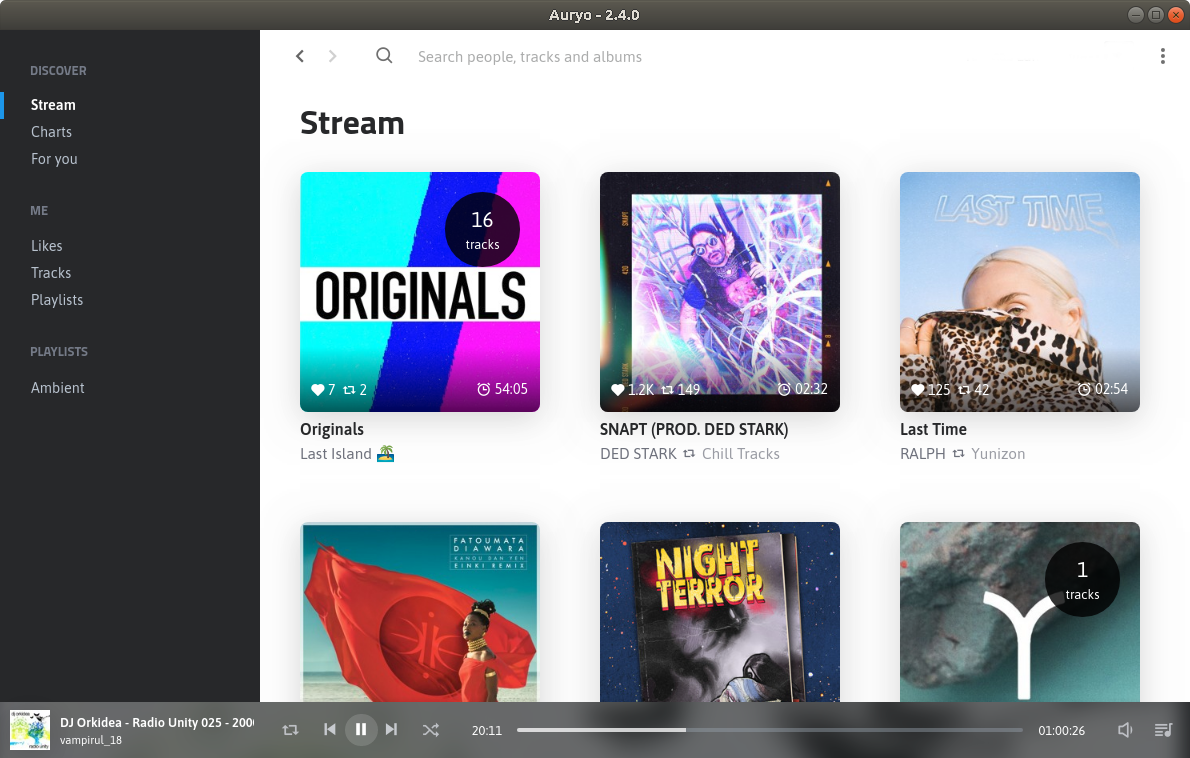The height and width of the screenshot is (758, 1190).
Task: Mute the volume speaker icon
Action: pyautogui.click(x=1125, y=730)
